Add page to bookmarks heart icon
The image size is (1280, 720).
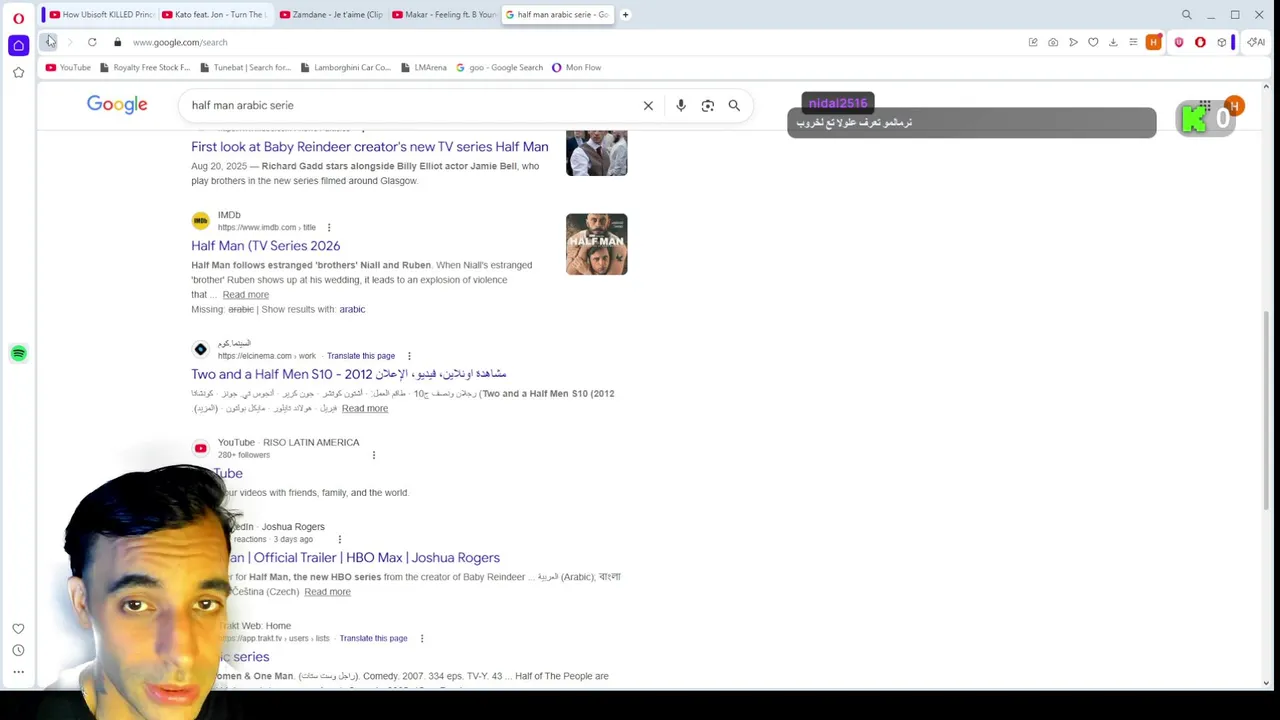coord(1093,42)
